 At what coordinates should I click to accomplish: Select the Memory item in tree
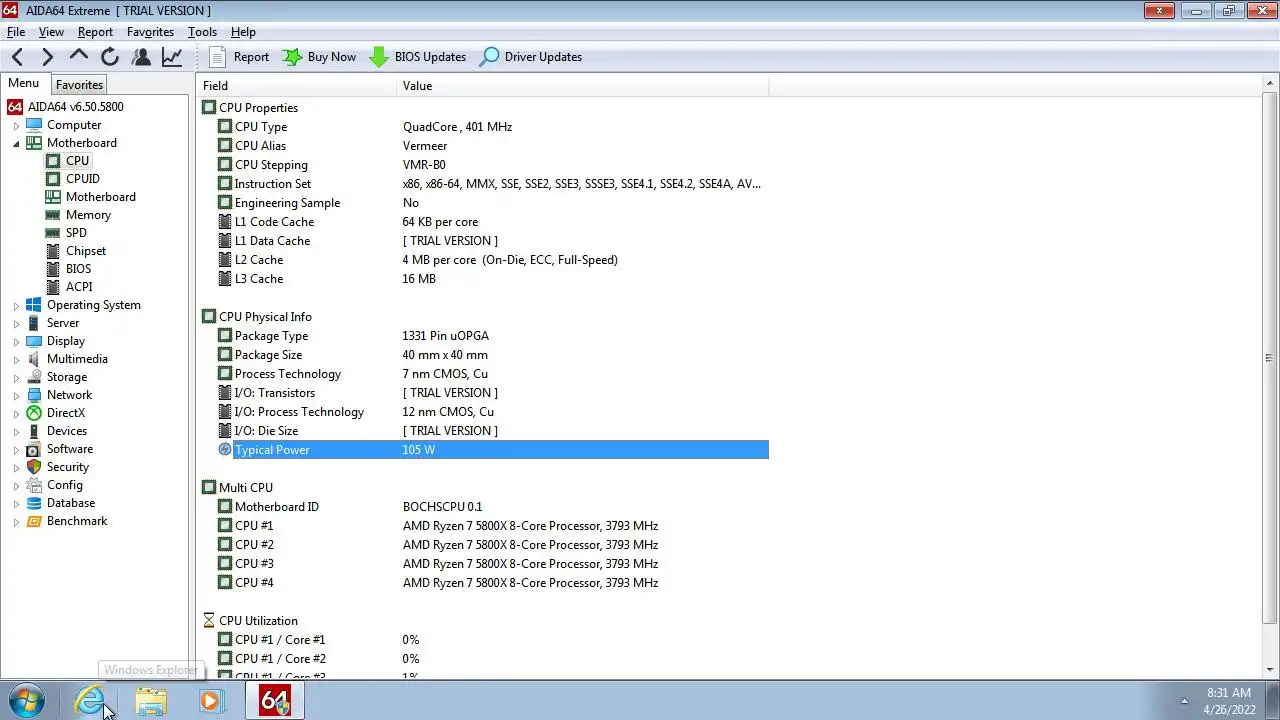click(x=88, y=215)
